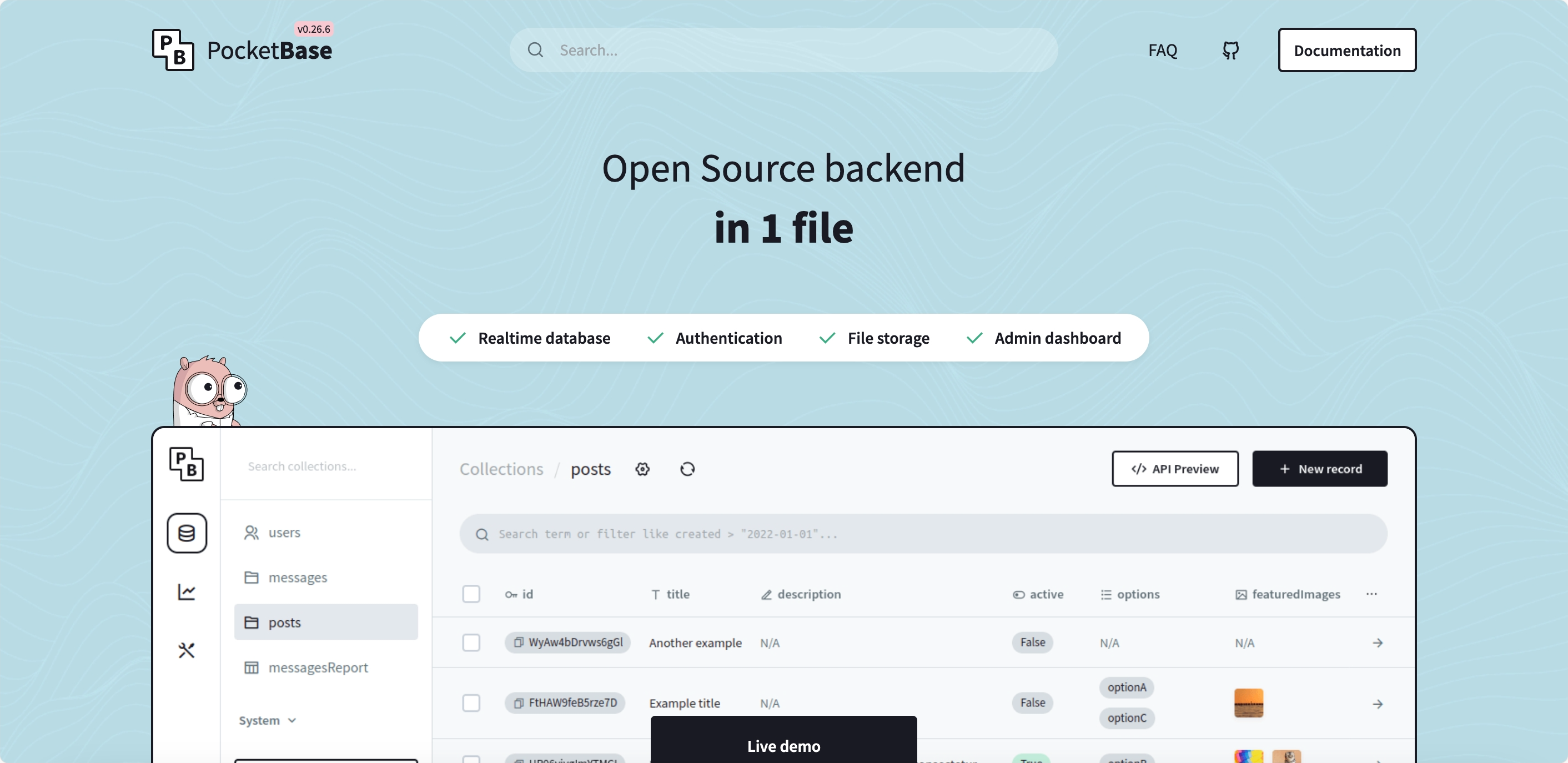Click the record filter search icon
This screenshot has height=763, width=1568.
[482, 535]
